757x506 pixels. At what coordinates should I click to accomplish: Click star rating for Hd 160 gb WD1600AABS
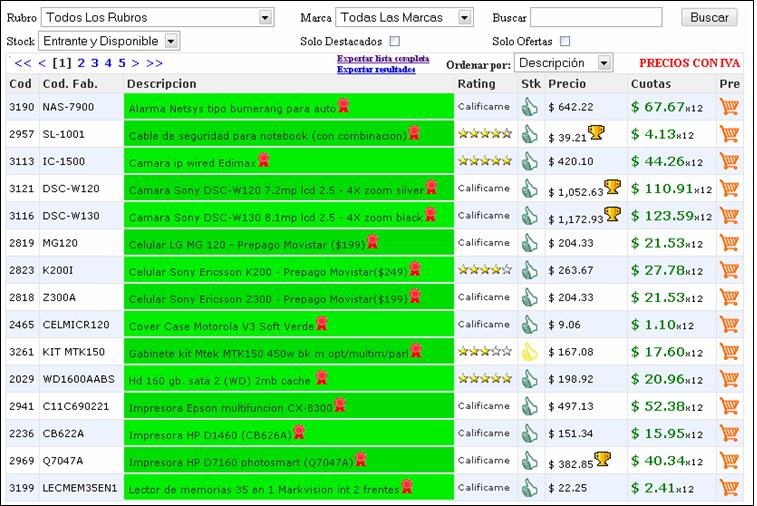[484, 378]
